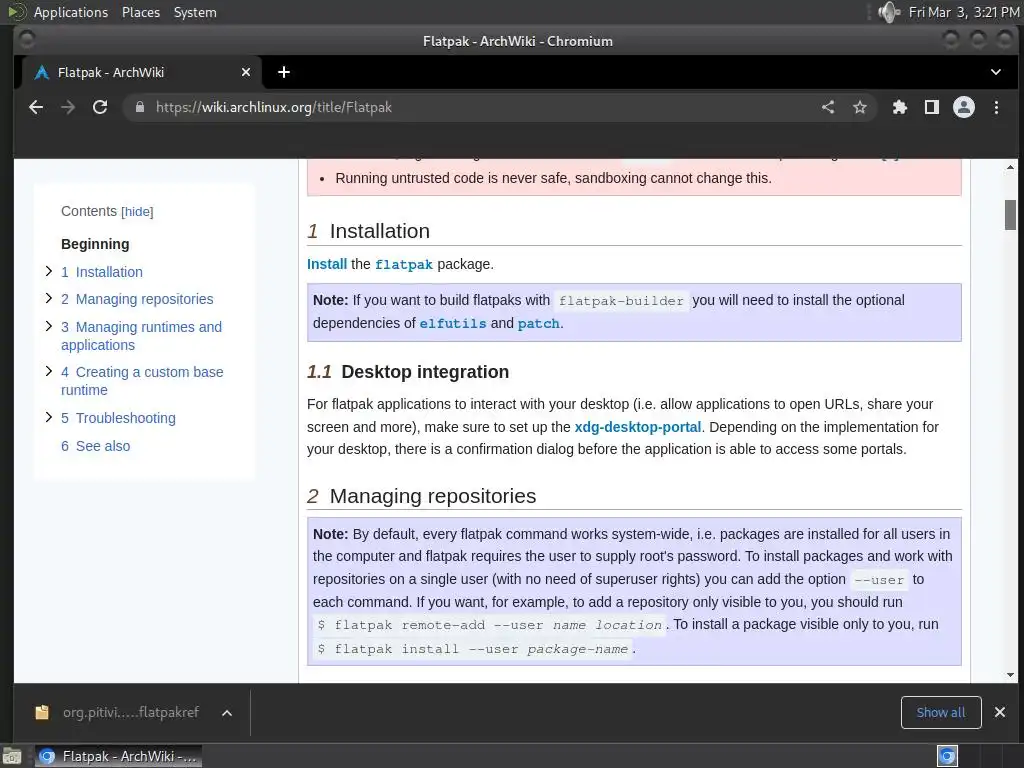This screenshot has width=1024, height=768.
Task: Open the Install link
Action: click(x=327, y=264)
